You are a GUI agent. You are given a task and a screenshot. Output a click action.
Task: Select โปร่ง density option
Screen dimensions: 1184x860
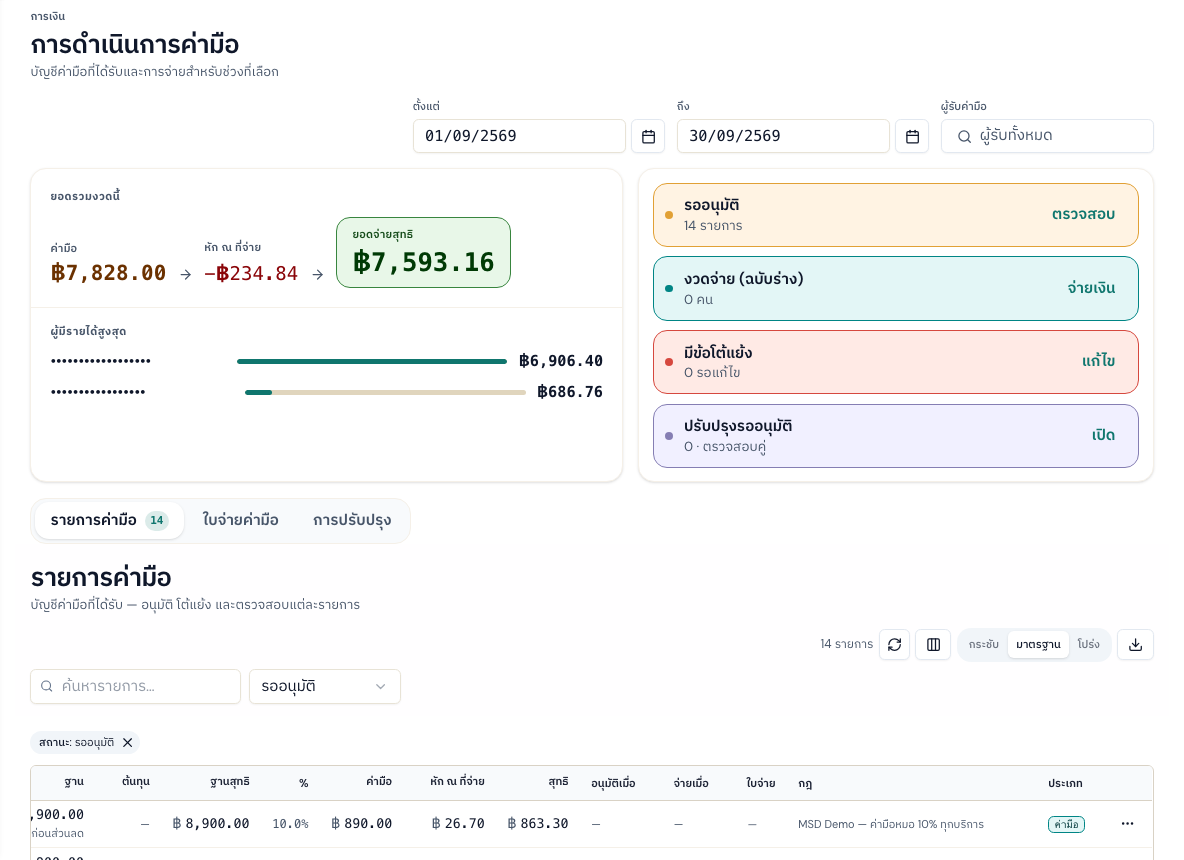pos(1088,645)
